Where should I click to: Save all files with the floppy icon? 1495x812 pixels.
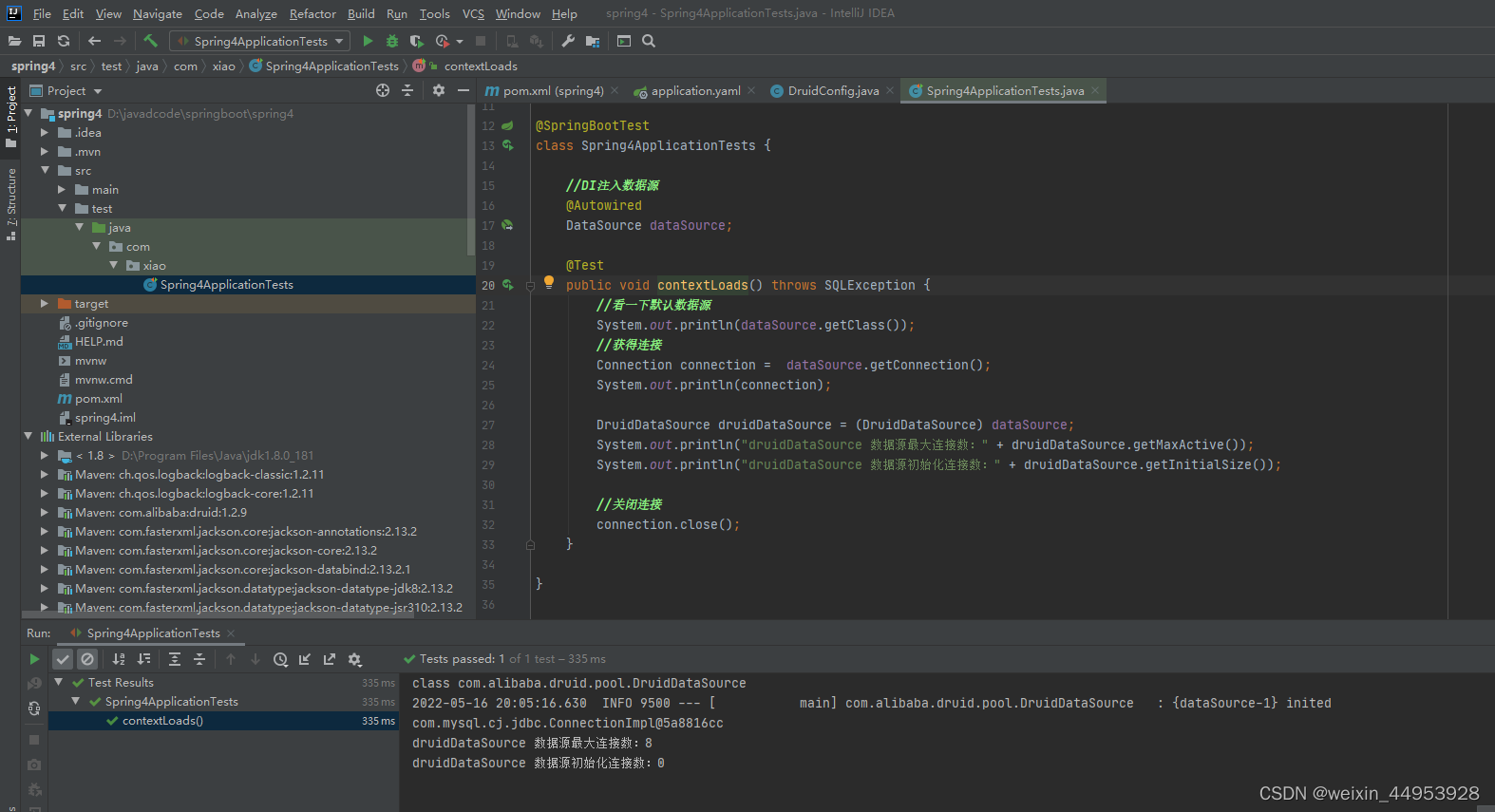tap(39, 41)
